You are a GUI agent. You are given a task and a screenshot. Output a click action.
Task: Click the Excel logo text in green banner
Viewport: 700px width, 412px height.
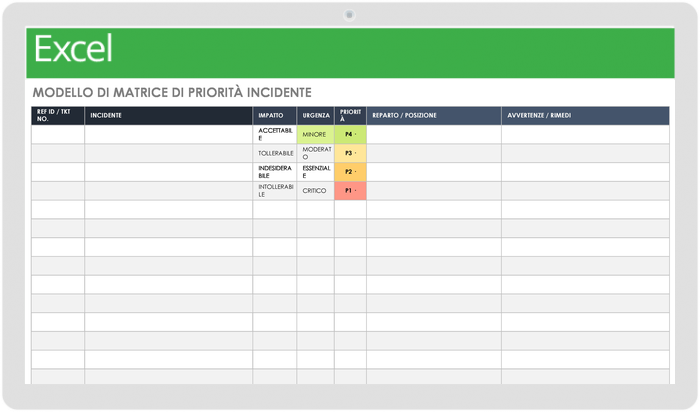pyautogui.click(x=73, y=49)
